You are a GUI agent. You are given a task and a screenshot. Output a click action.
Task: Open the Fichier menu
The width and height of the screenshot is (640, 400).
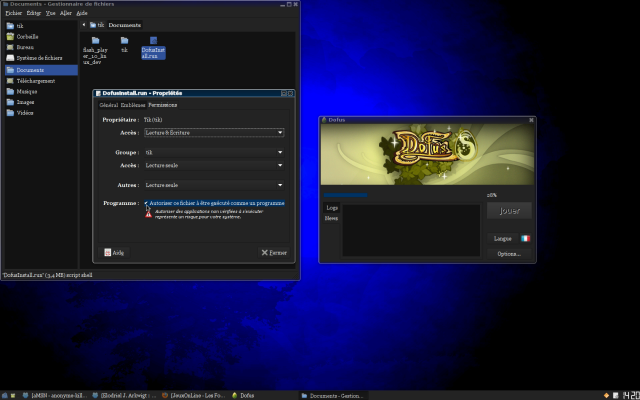pyautogui.click(x=13, y=13)
